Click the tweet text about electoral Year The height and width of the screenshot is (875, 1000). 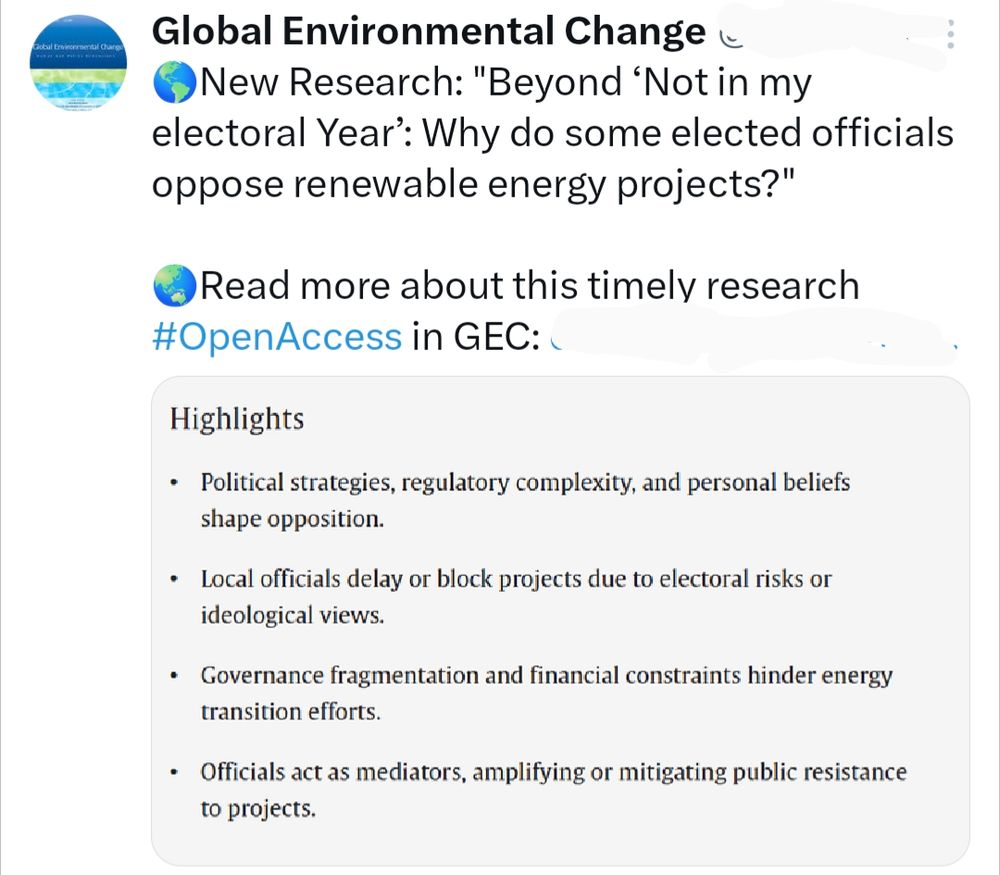(x=552, y=133)
